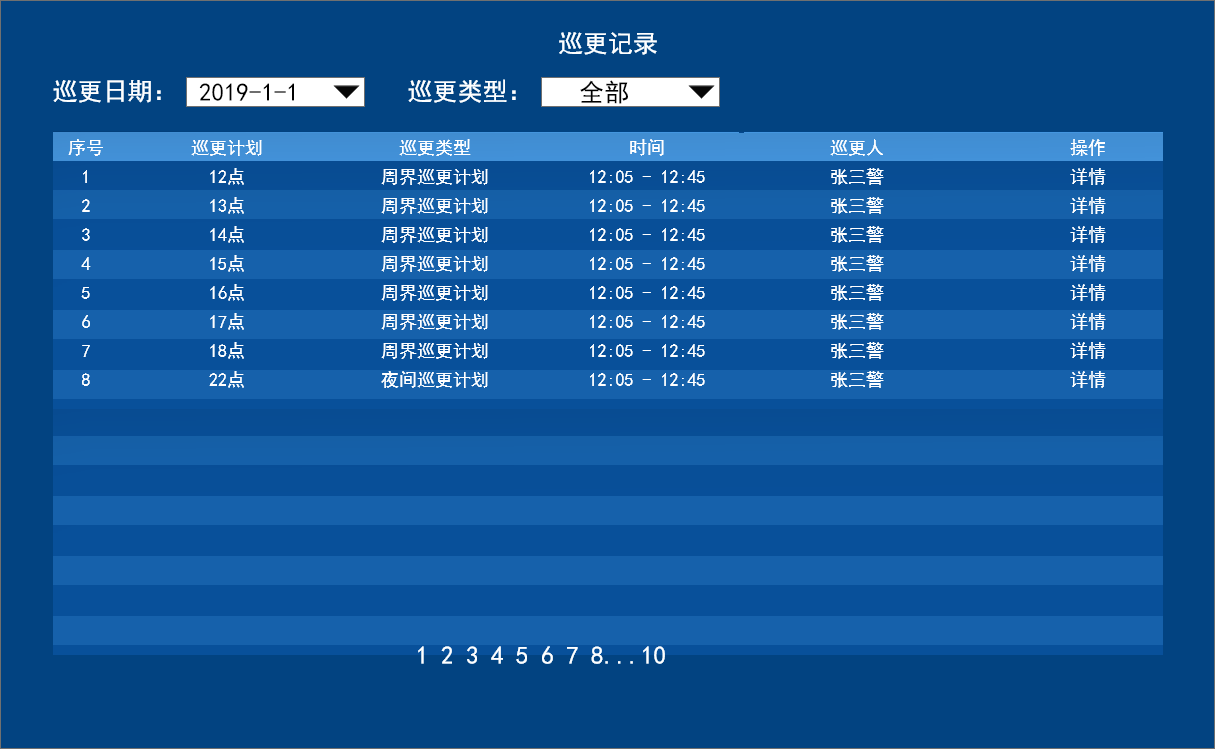View 详情 for the 17点 patrol row
The image size is (1215, 749).
click(1087, 322)
